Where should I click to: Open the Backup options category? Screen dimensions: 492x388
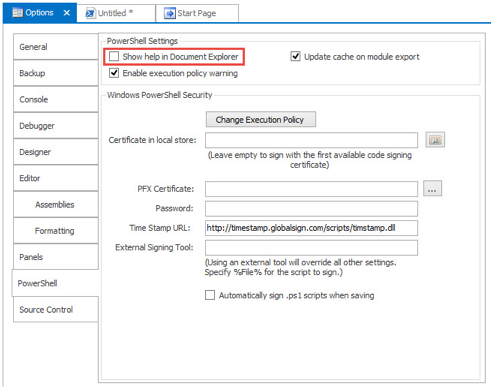(56, 73)
